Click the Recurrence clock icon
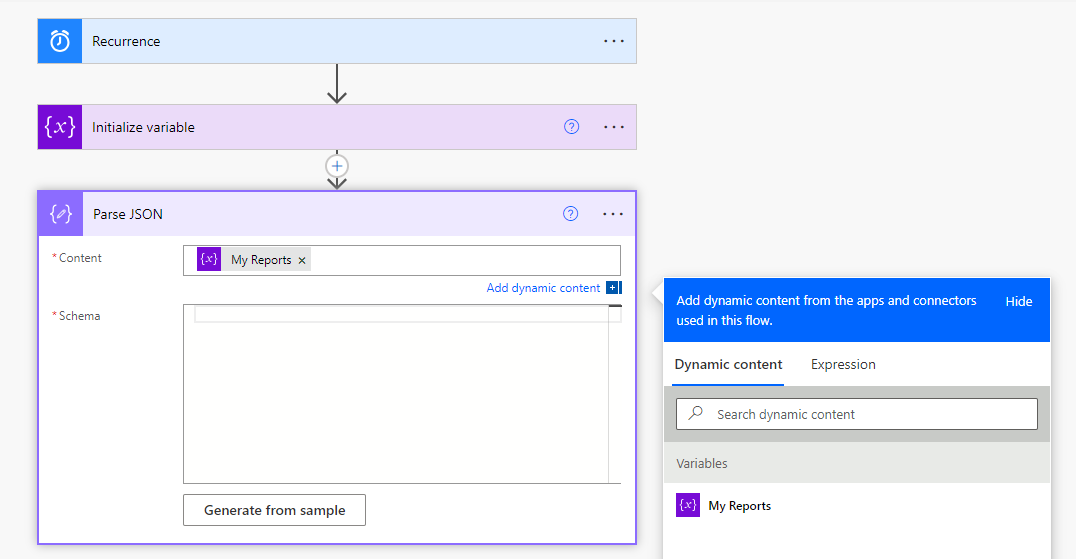This screenshot has height=559, width=1076. click(x=60, y=41)
